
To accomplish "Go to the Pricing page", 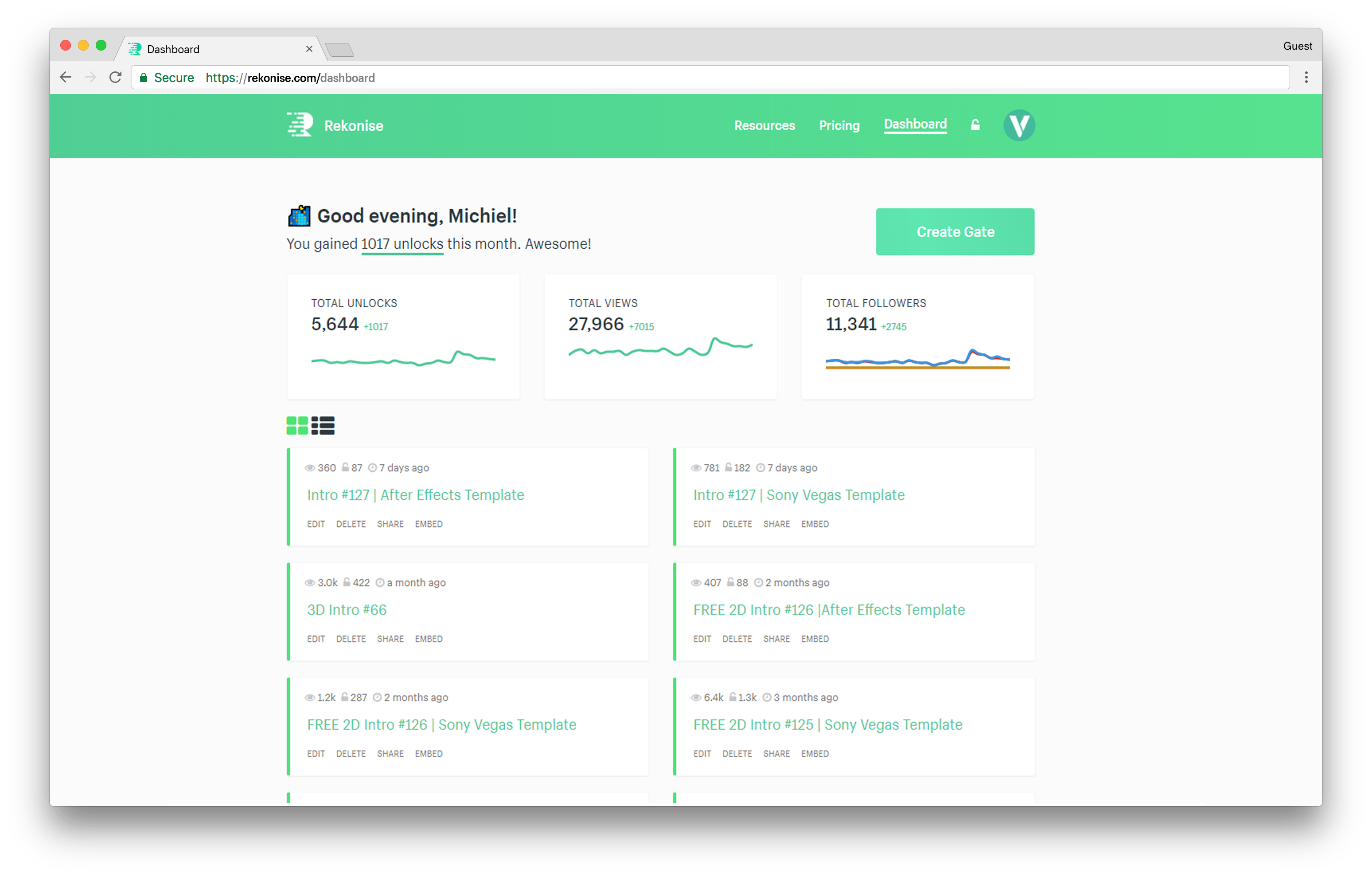I will (839, 125).
